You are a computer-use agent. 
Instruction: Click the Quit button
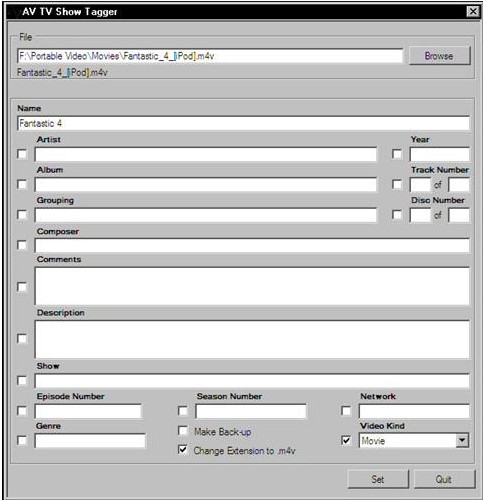tap(444, 479)
